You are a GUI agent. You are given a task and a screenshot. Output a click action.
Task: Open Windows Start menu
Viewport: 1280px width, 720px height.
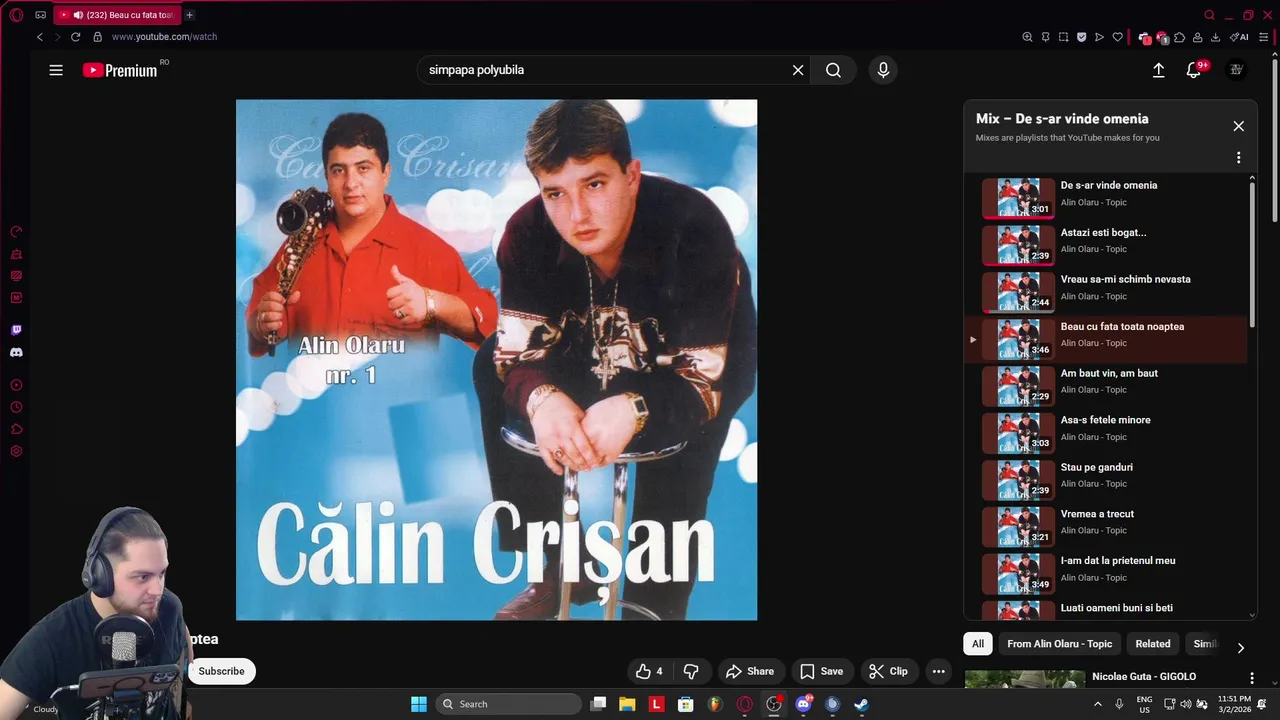click(419, 704)
